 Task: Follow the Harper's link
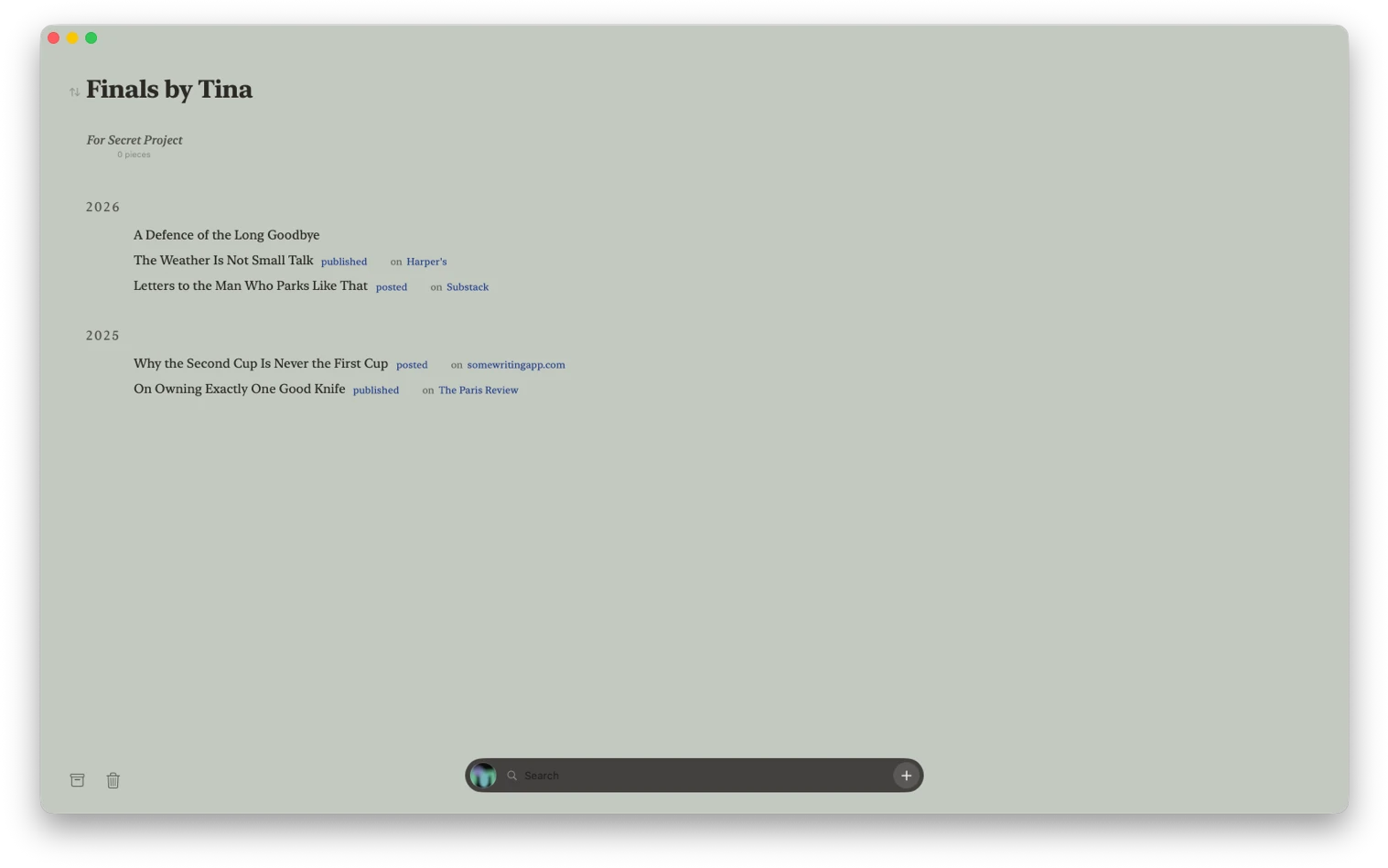pos(426,262)
